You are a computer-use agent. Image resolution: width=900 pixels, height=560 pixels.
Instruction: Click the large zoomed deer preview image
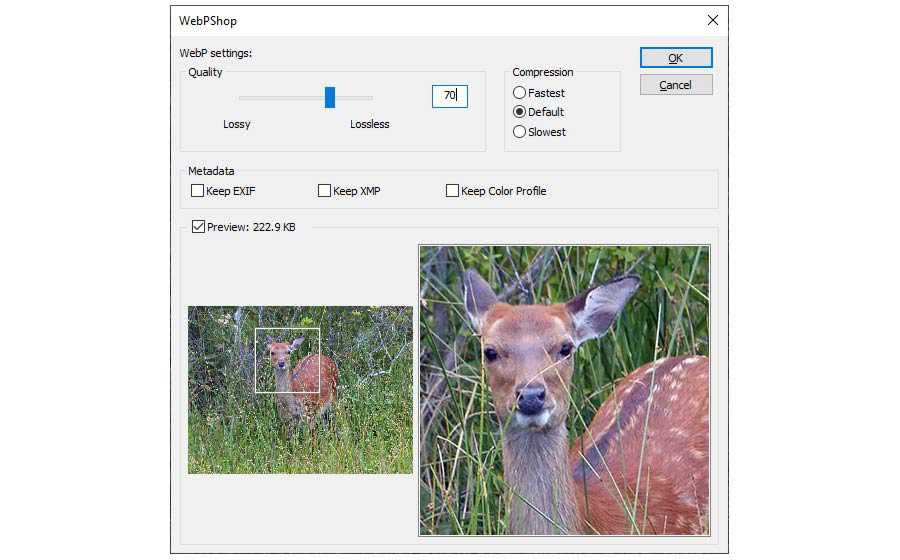pos(564,390)
